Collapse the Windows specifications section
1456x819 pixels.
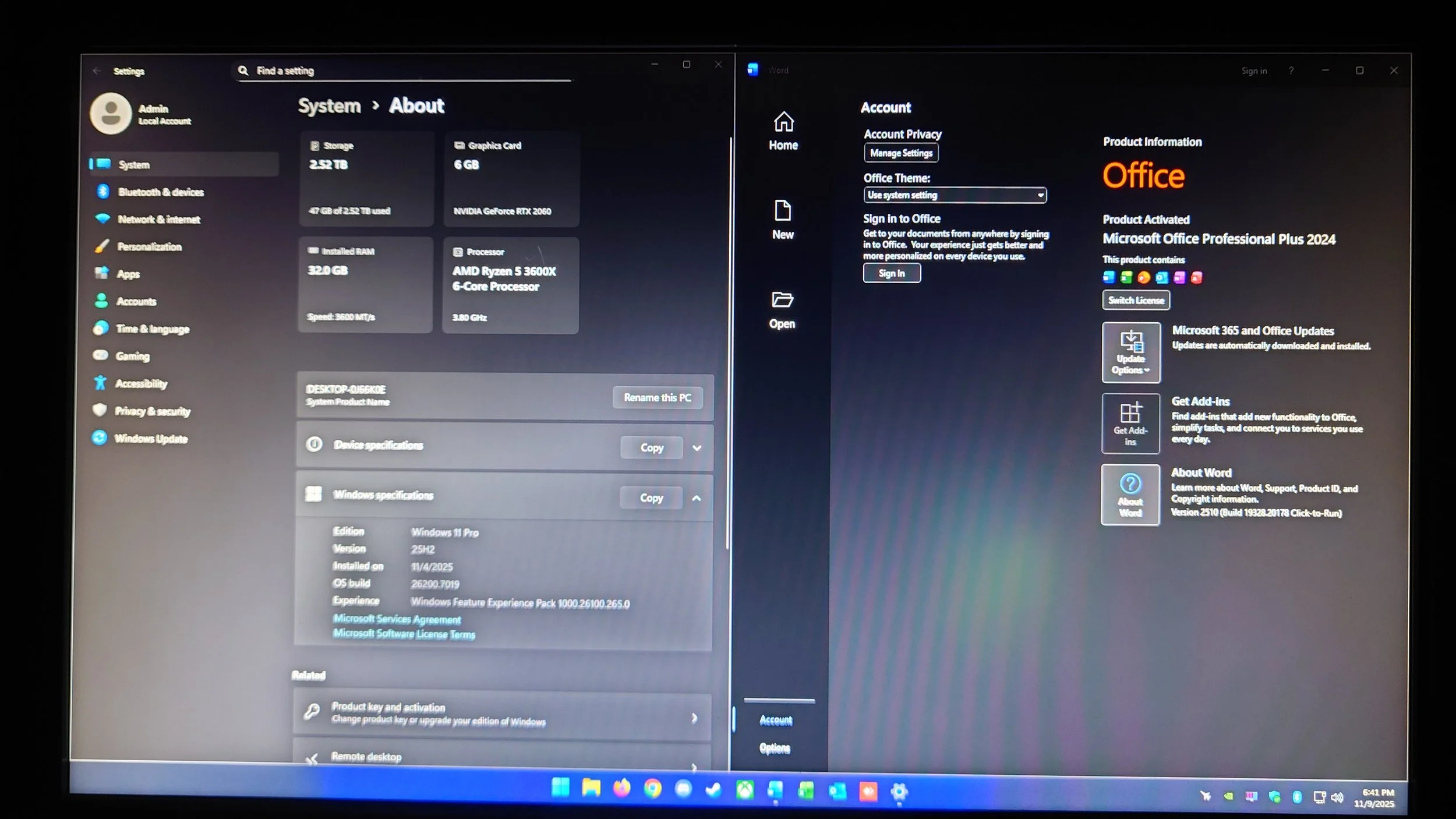tap(696, 498)
